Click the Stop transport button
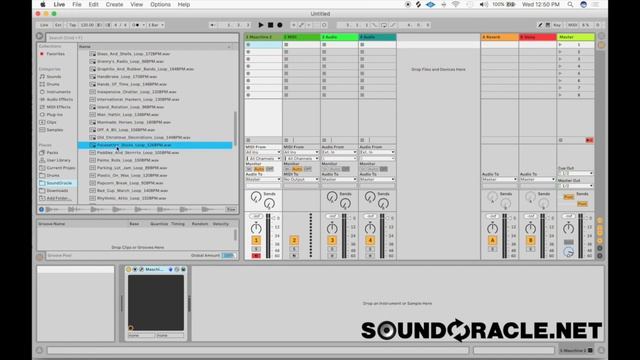This screenshot has width=640, height=360. [x=270, y=25]
